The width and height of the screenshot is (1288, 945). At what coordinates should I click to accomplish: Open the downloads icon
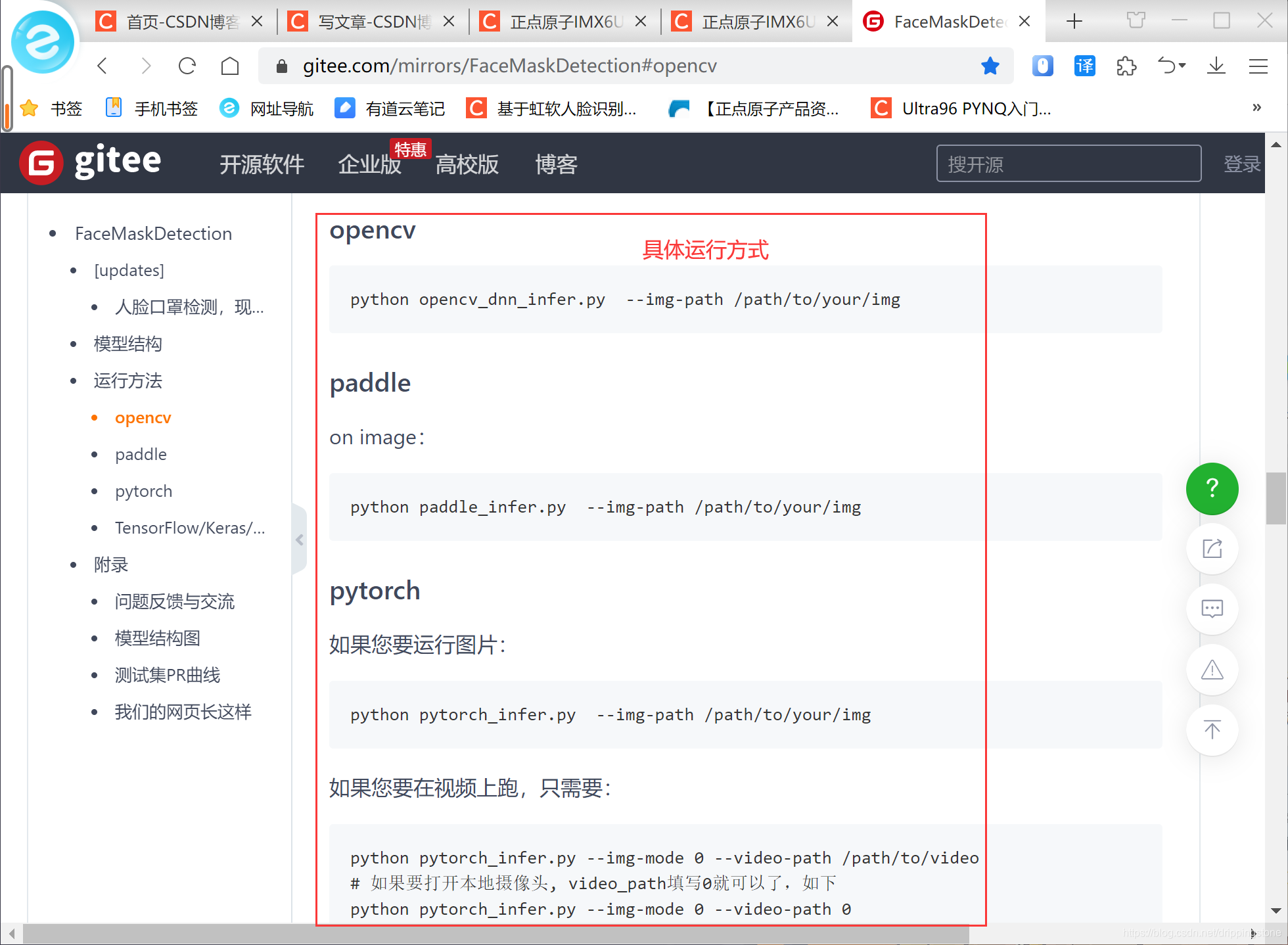[1216, 66]
